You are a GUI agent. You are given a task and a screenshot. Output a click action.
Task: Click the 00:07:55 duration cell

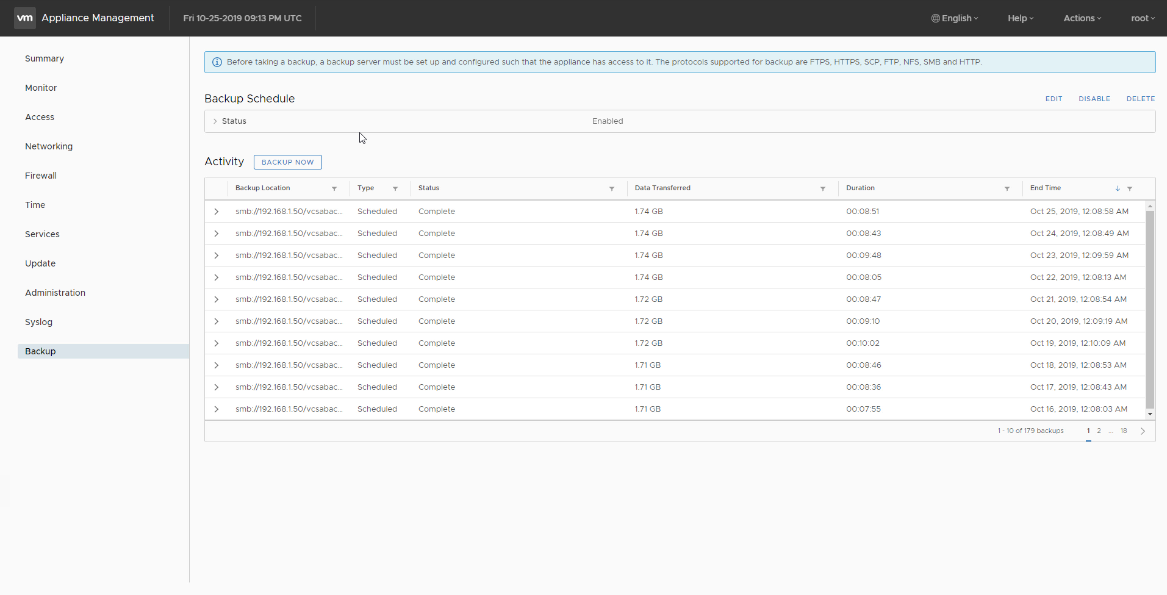[x=863, y=409]
